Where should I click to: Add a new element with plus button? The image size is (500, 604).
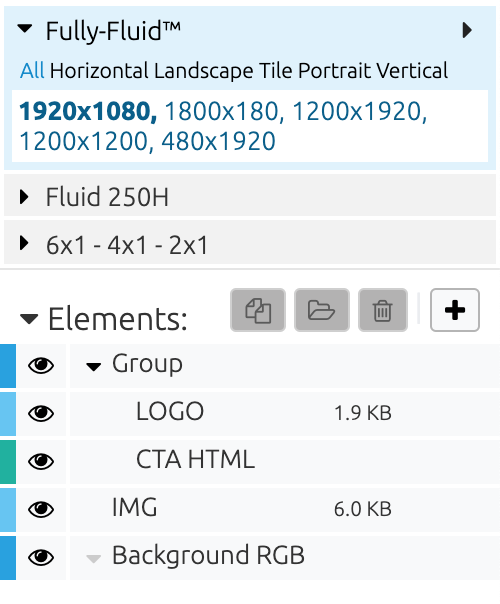pos(455,310)
